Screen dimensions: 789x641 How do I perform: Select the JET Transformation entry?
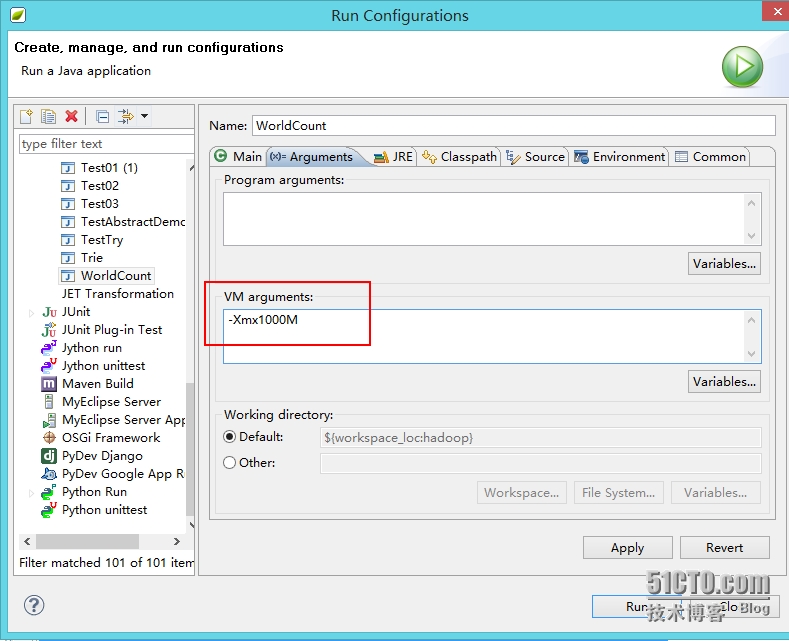(x=118, y=294)
